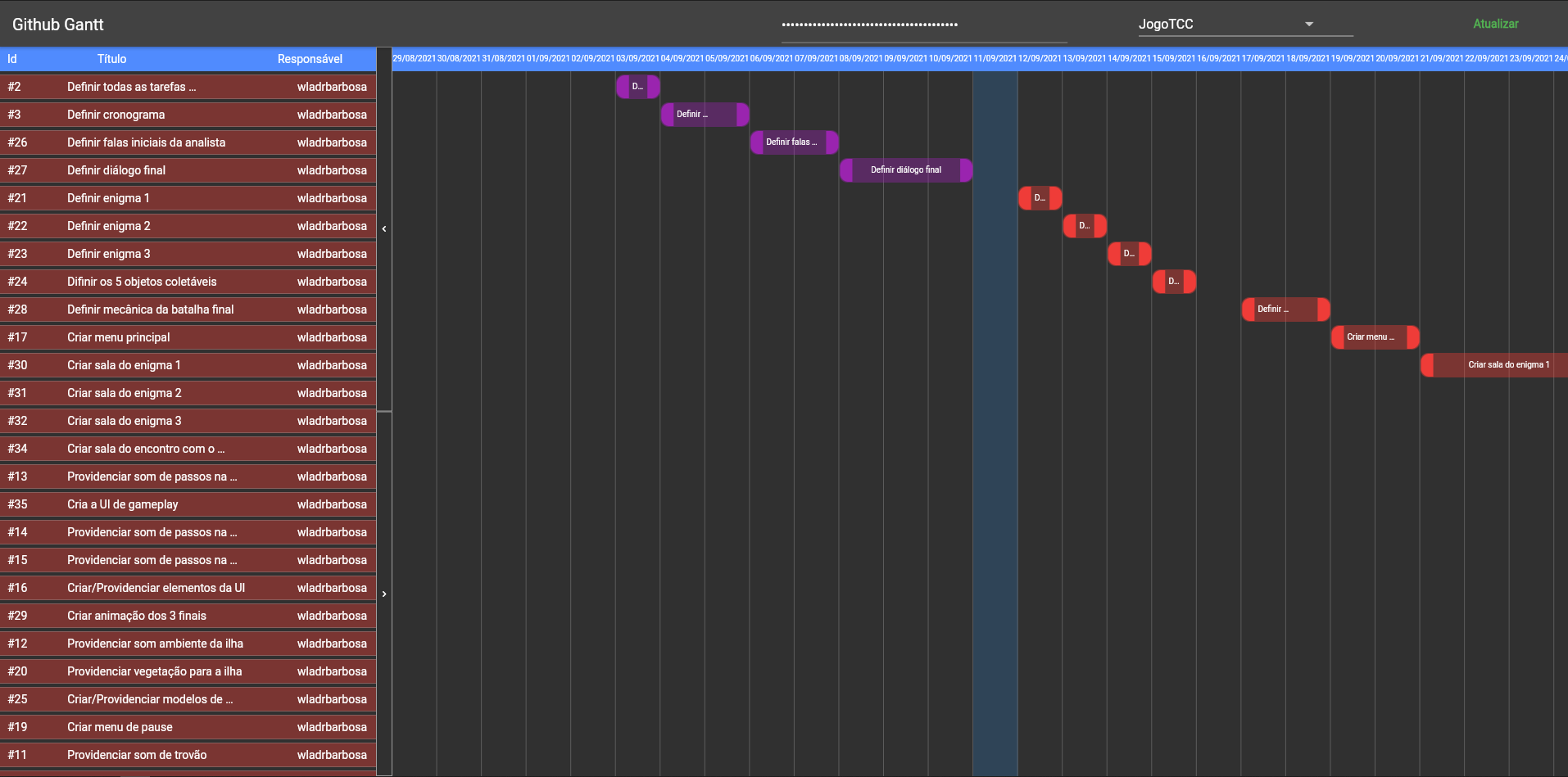
Task: Sort by the Id column header
Action: point(13,59)
